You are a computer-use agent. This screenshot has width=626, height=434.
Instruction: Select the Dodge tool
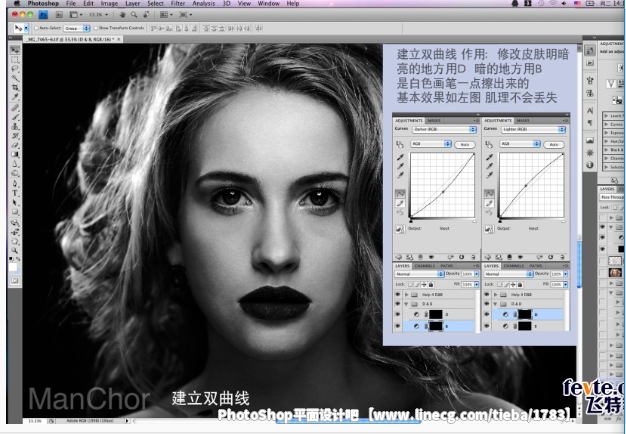(x=15, y=173)
